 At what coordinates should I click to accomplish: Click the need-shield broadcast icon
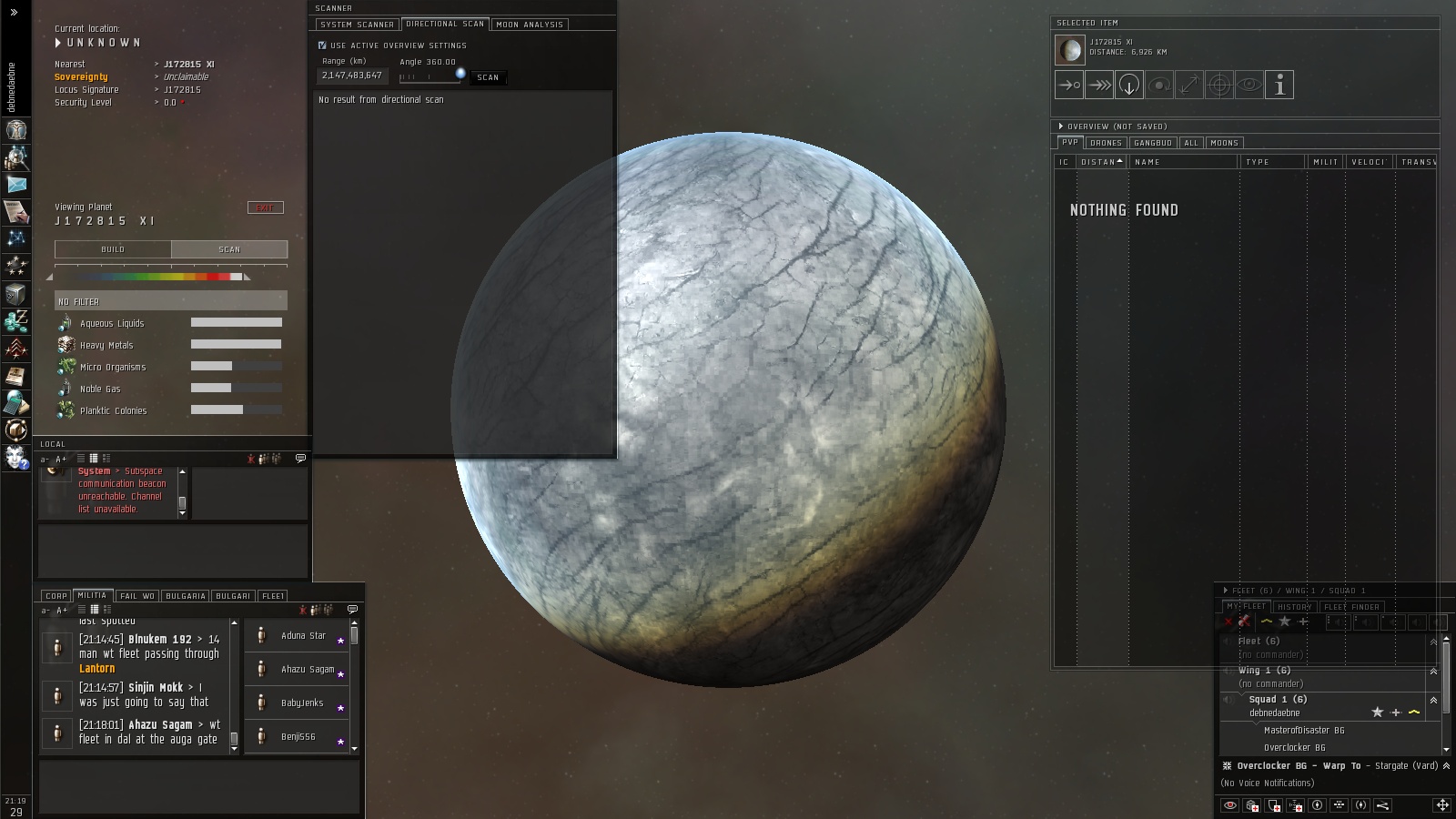pos(1274,805)
